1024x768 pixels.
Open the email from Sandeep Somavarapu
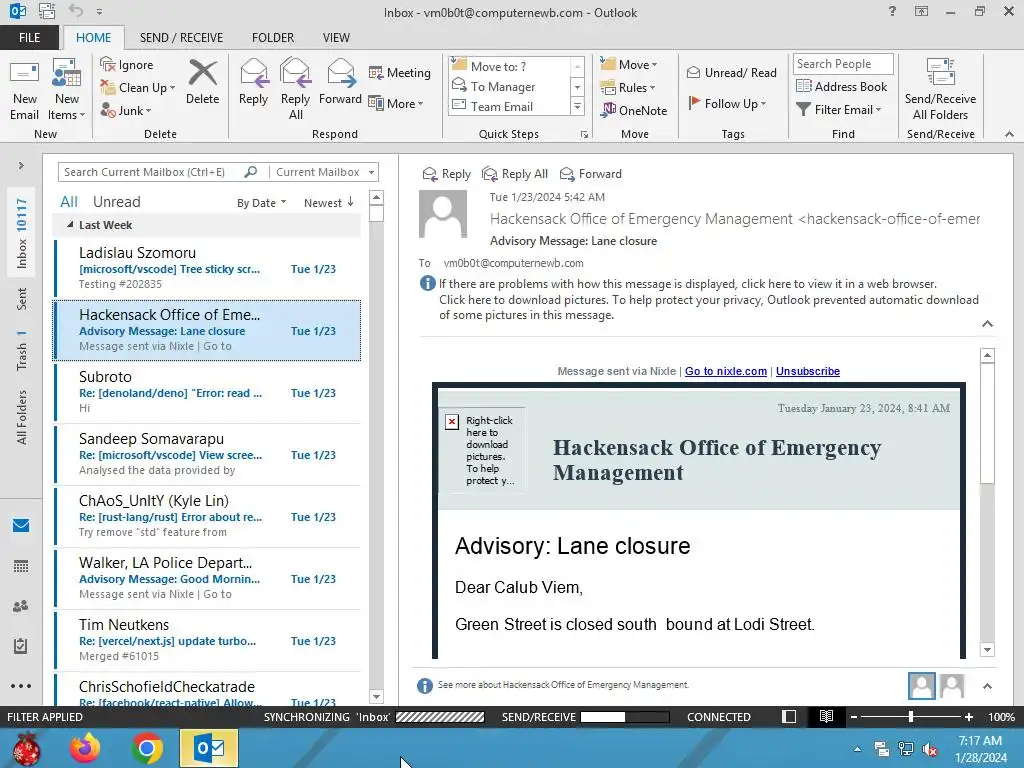(208, 454)
